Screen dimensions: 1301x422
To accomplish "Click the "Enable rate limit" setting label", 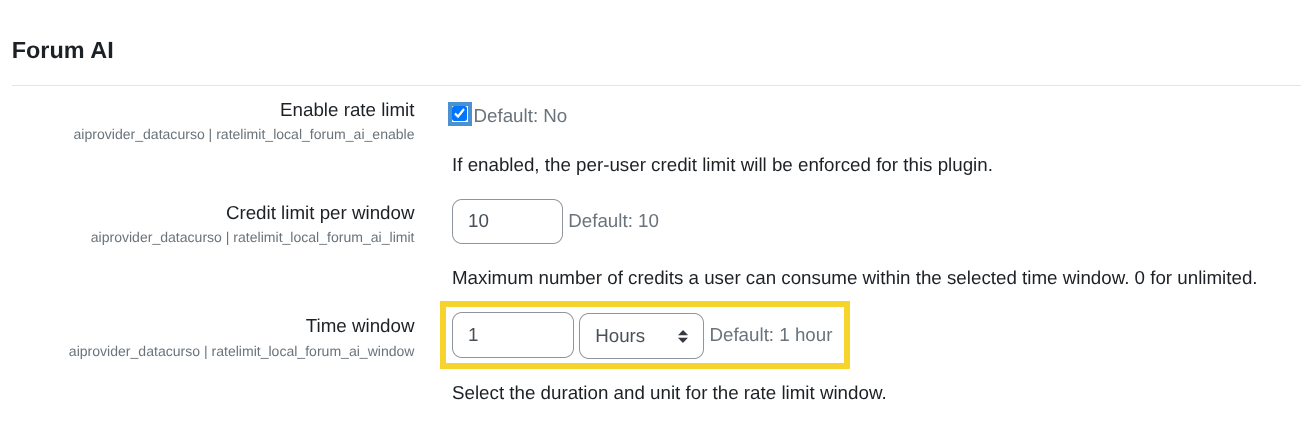I will 346,110.
